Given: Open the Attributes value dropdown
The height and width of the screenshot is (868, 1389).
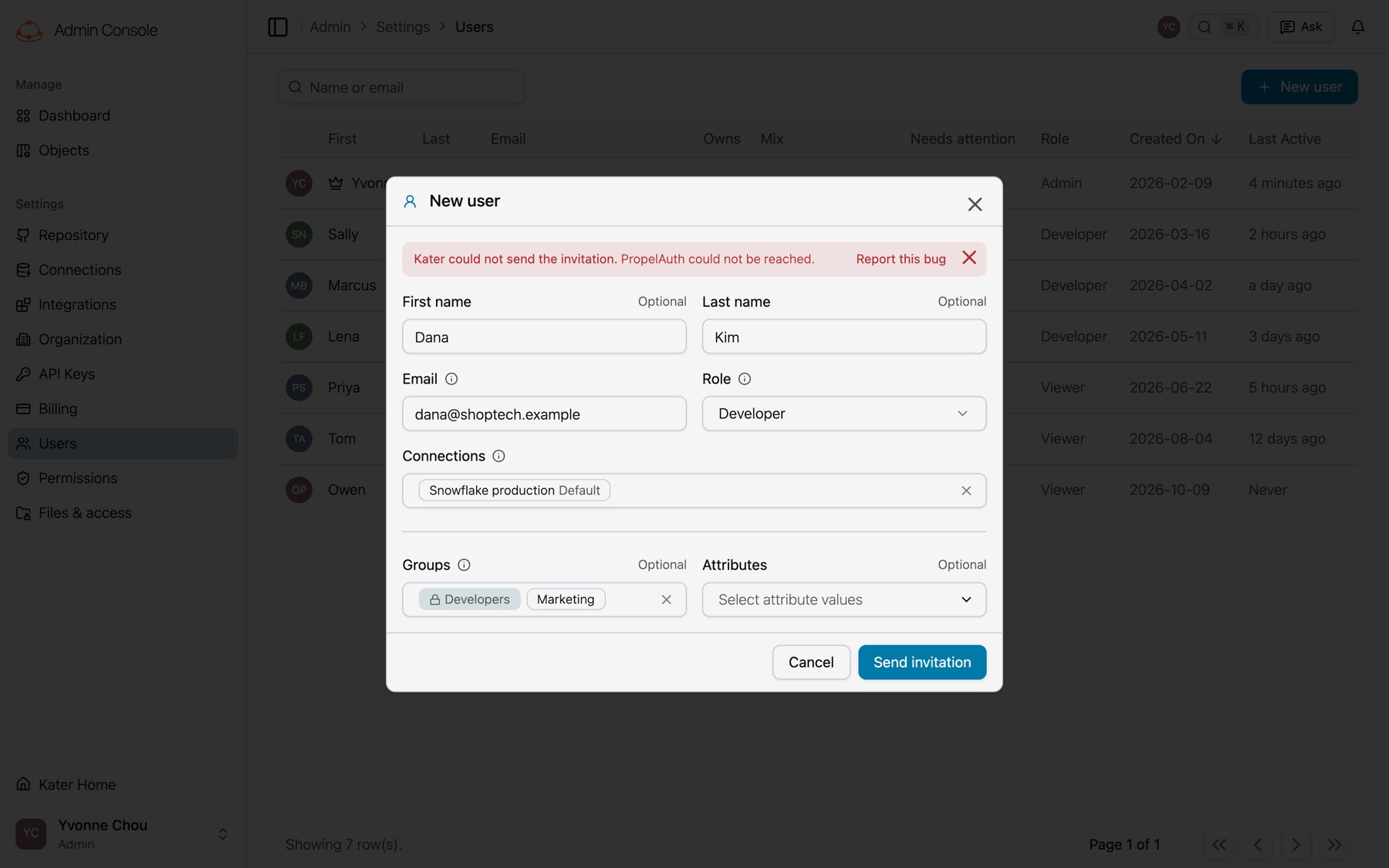Looking at the screenshot, I should coord(844,599).
